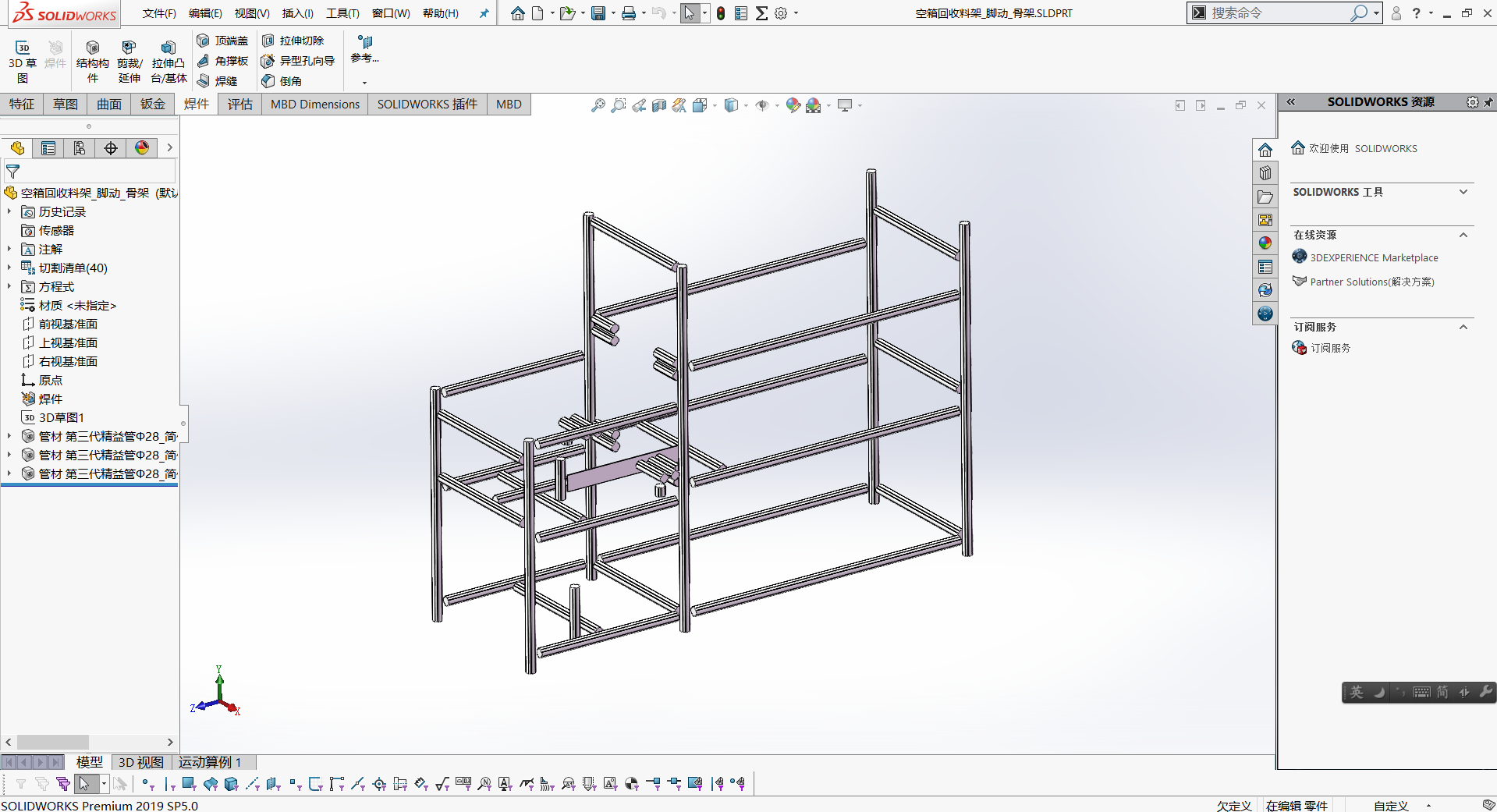Click the filter icon in feature tree

click(x=12, y=172)
